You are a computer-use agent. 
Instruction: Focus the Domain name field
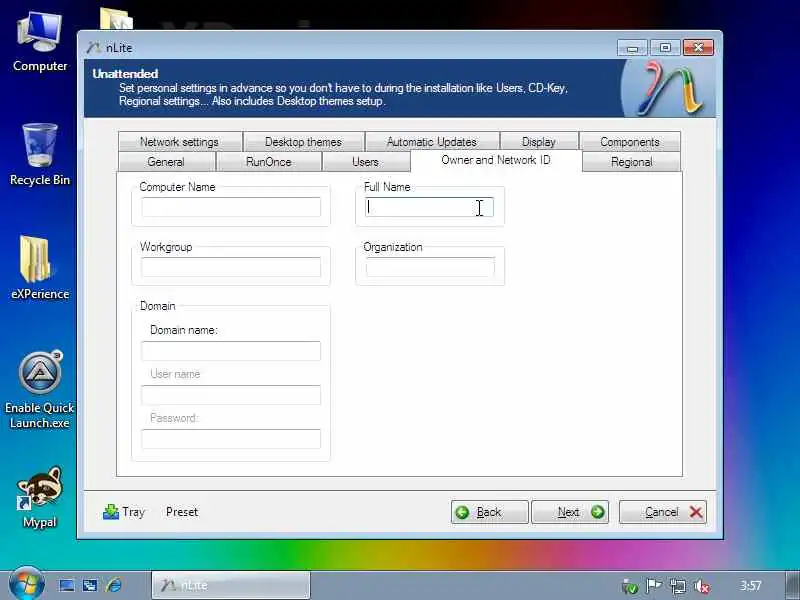click(231, 351)
